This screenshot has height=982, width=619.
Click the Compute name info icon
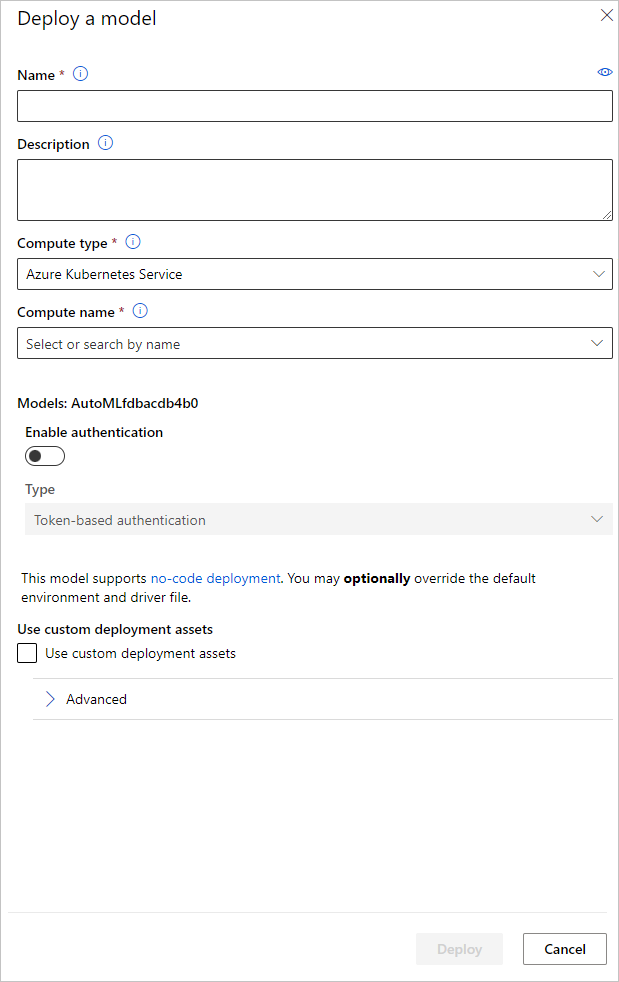[140, 311]
